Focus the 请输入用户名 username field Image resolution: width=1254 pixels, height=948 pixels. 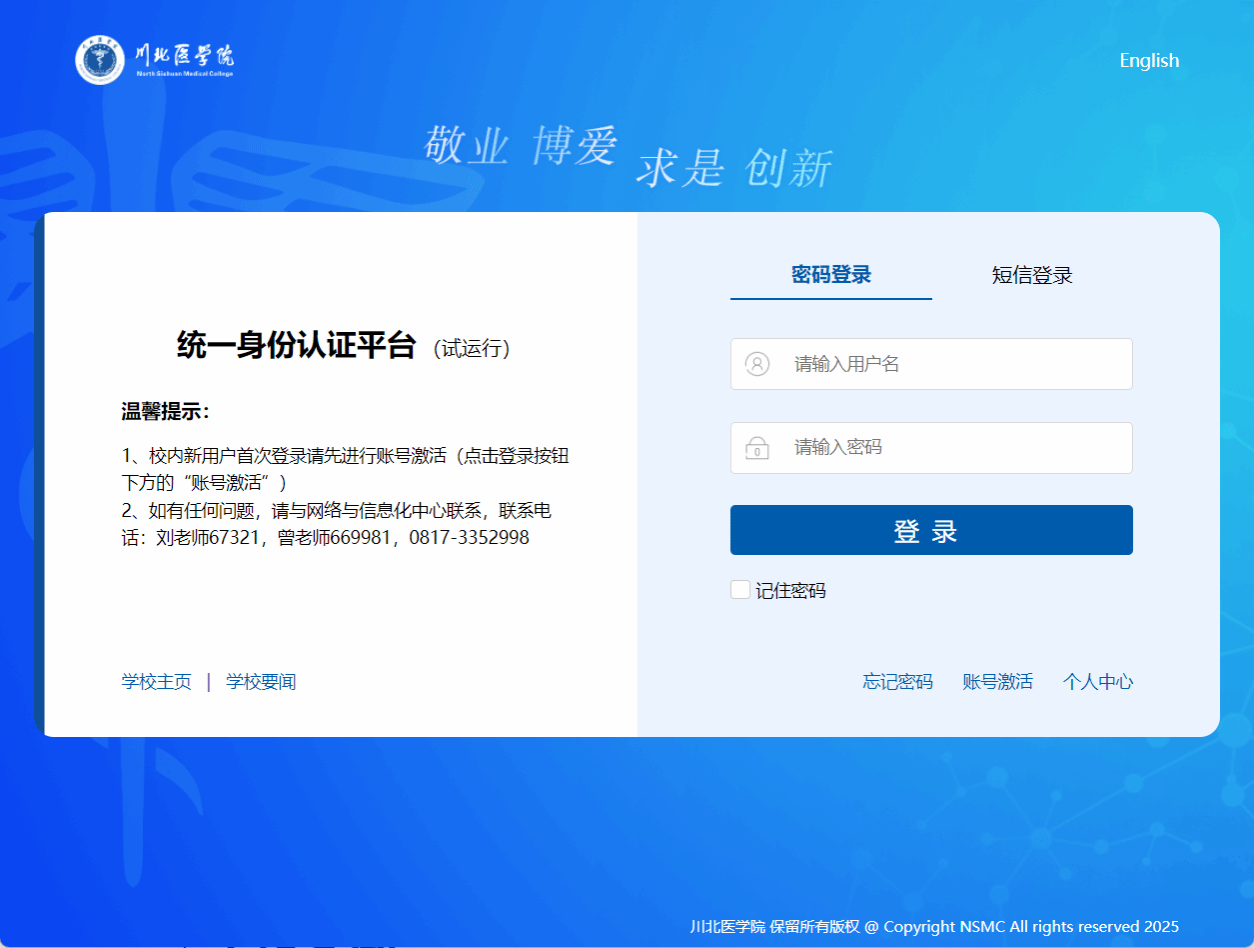[x=950, y=364]
